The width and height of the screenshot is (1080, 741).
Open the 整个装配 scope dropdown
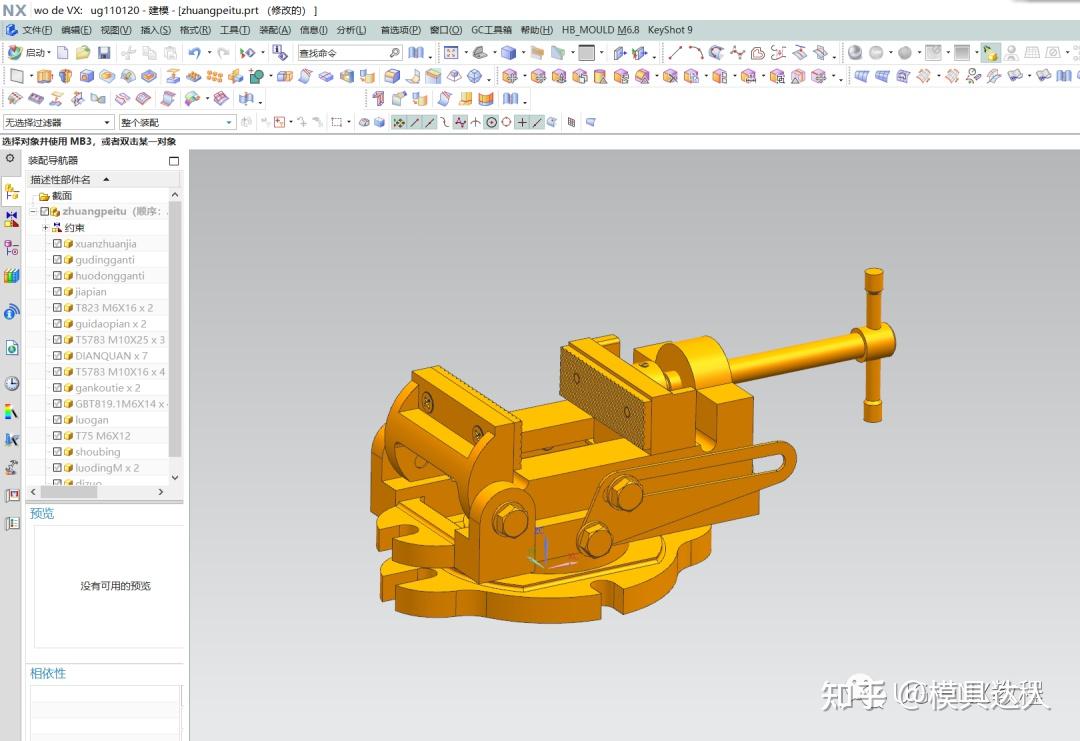pos(177,122)
